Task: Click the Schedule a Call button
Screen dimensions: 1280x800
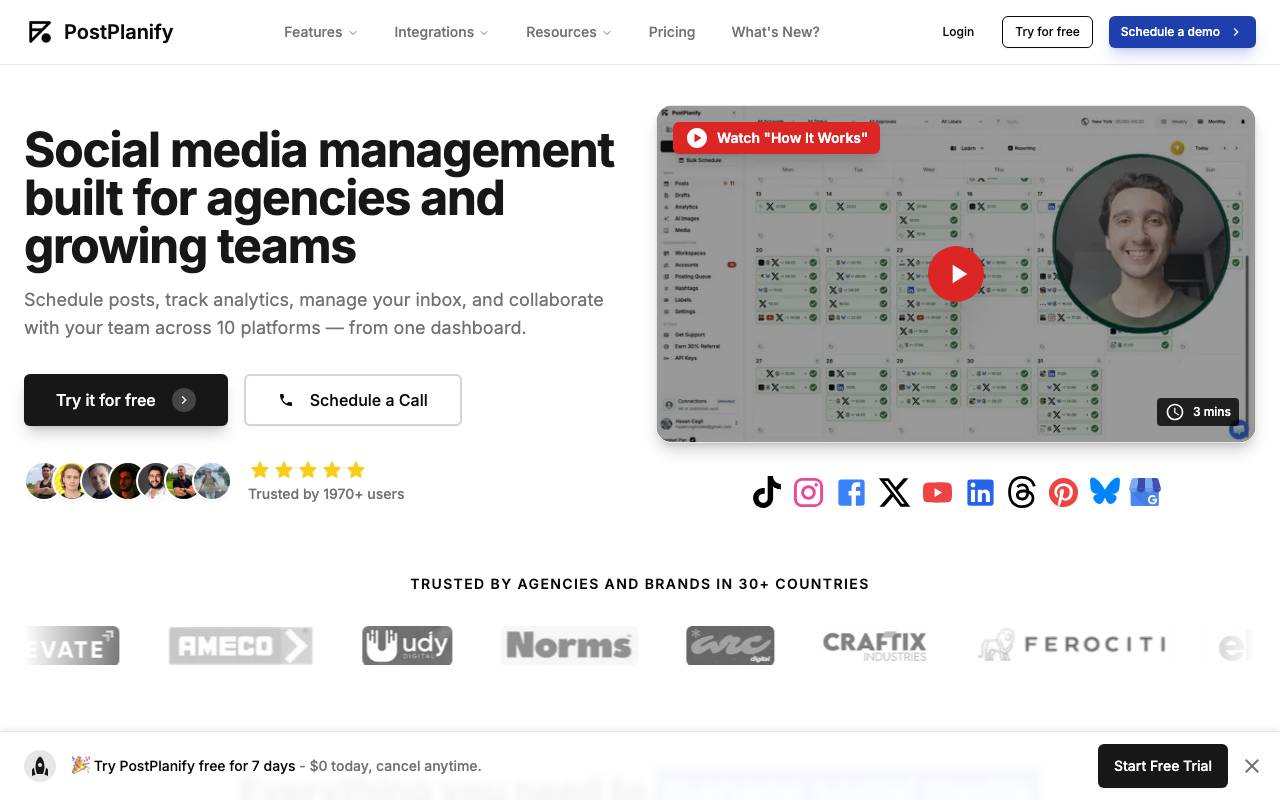Action: pyautogui.click(x=353, y=400)
